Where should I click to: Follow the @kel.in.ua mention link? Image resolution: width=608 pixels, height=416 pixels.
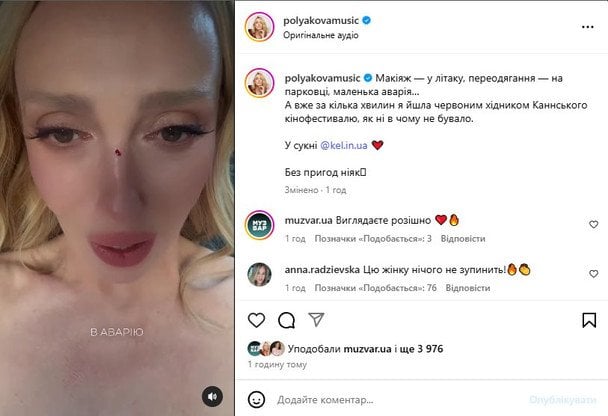(x=344, y=145)
